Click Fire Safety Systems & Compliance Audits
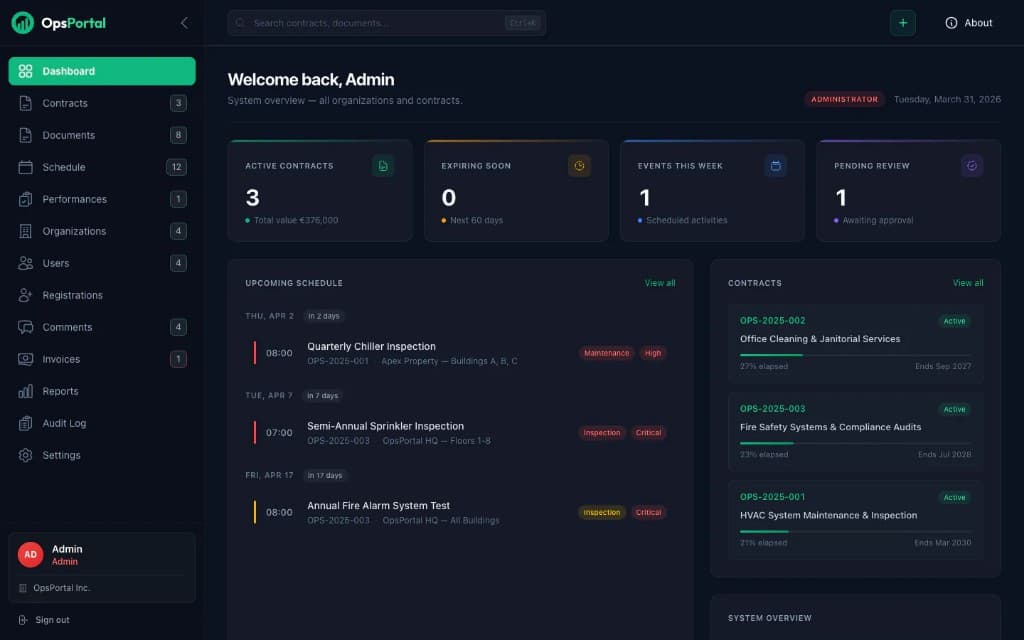1024x640 pixels. point(831,427)
